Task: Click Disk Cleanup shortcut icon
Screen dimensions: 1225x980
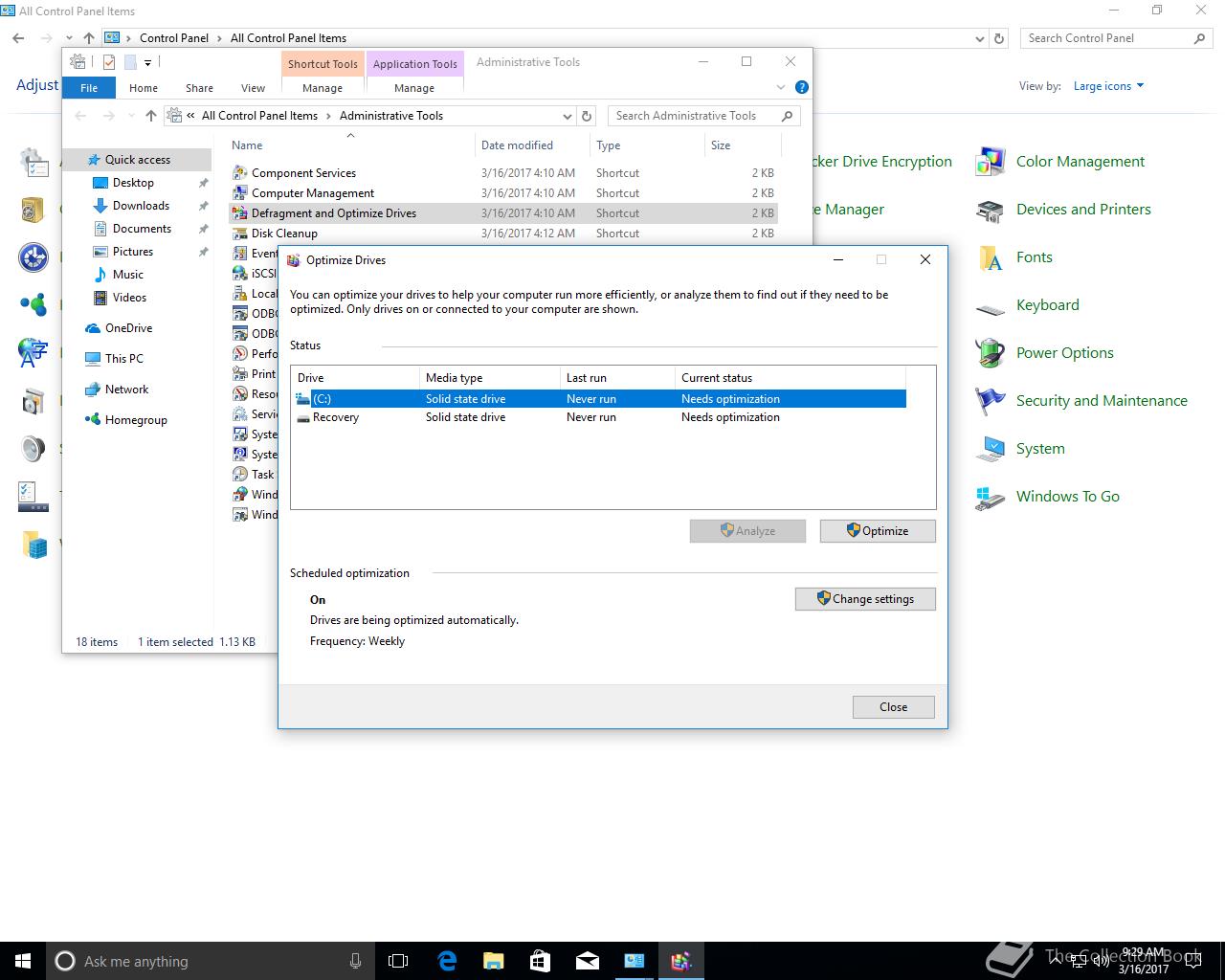Action: [239, 234]
